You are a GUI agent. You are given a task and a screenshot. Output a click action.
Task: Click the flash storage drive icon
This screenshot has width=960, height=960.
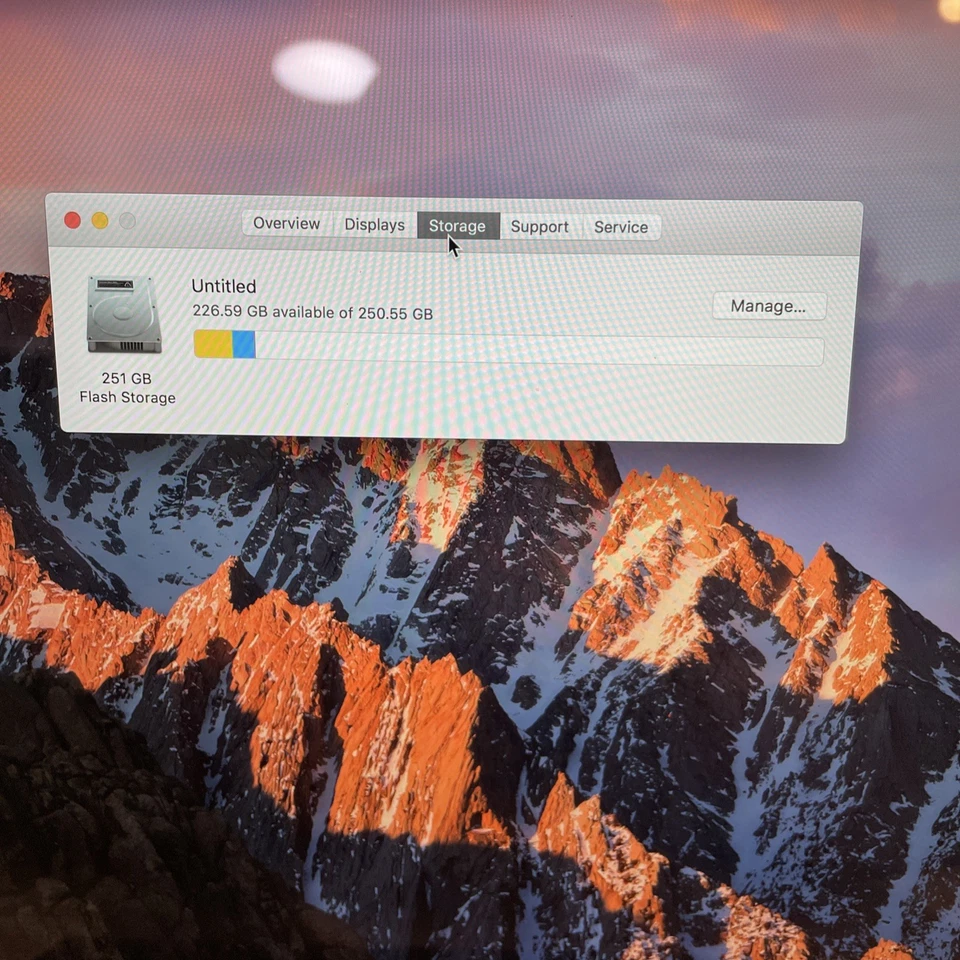click(124, 315)
